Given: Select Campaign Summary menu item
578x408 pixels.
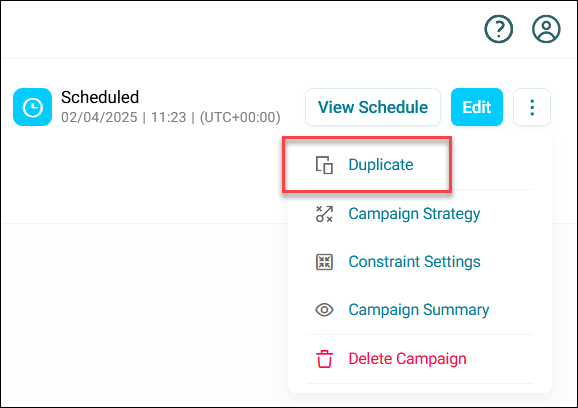Looking at the screenshot, I should [x=419, y=310].
